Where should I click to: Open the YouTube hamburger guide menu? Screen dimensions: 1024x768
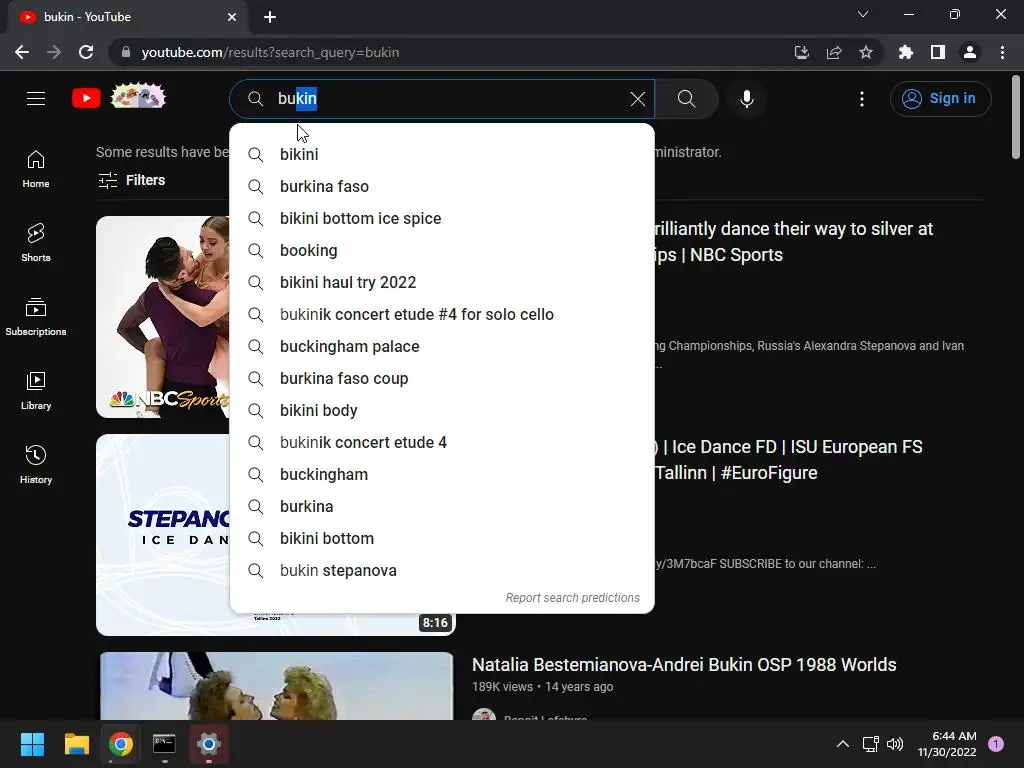(36, 99)
